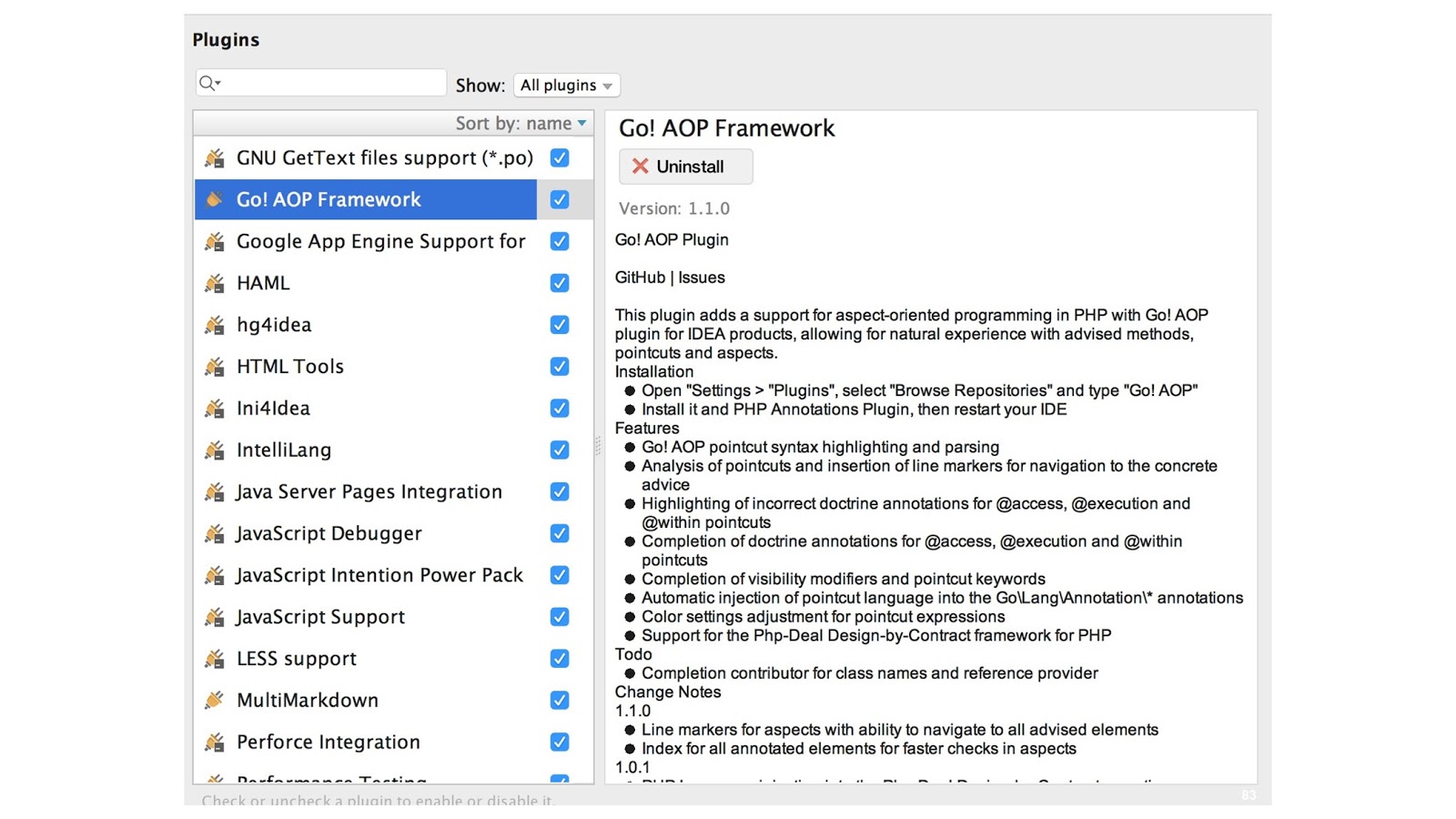Uninstall the Go! AOP Framework plugin
This screenshot has width=1456, height=819.
tap(686, 167)
